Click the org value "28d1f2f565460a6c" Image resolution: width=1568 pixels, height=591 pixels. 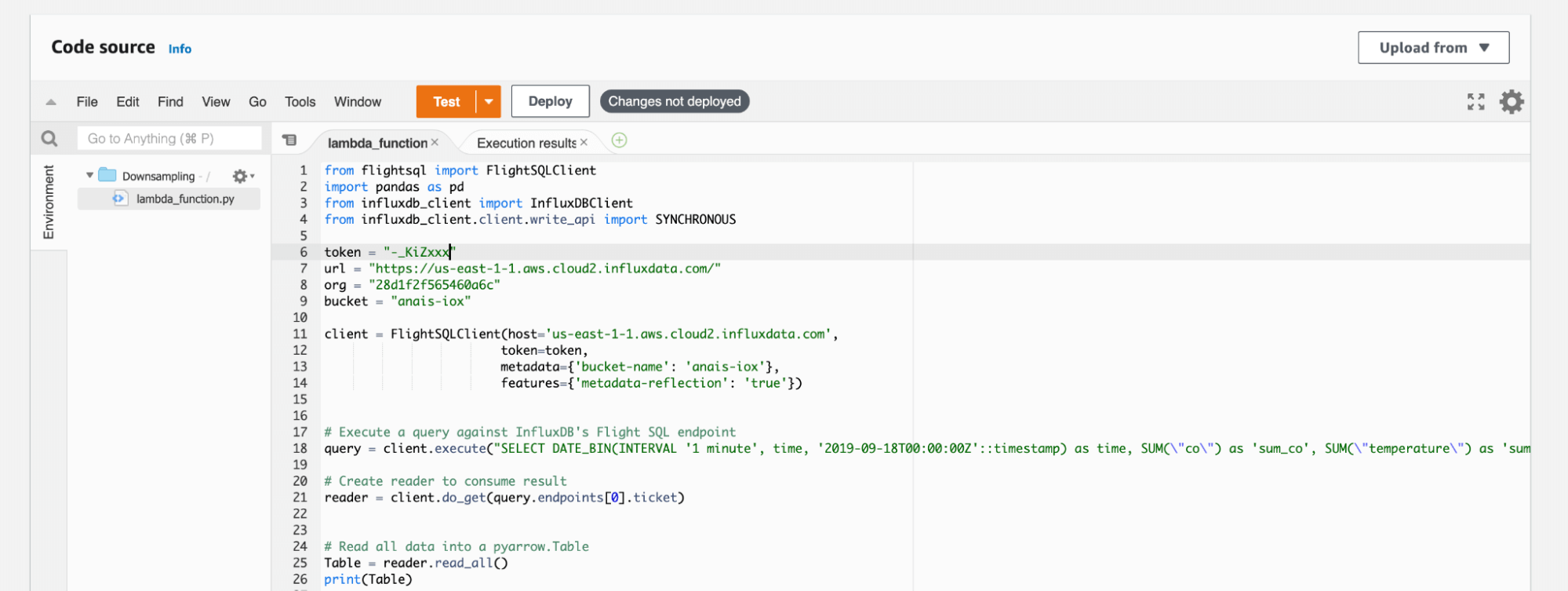coord(434,285)
